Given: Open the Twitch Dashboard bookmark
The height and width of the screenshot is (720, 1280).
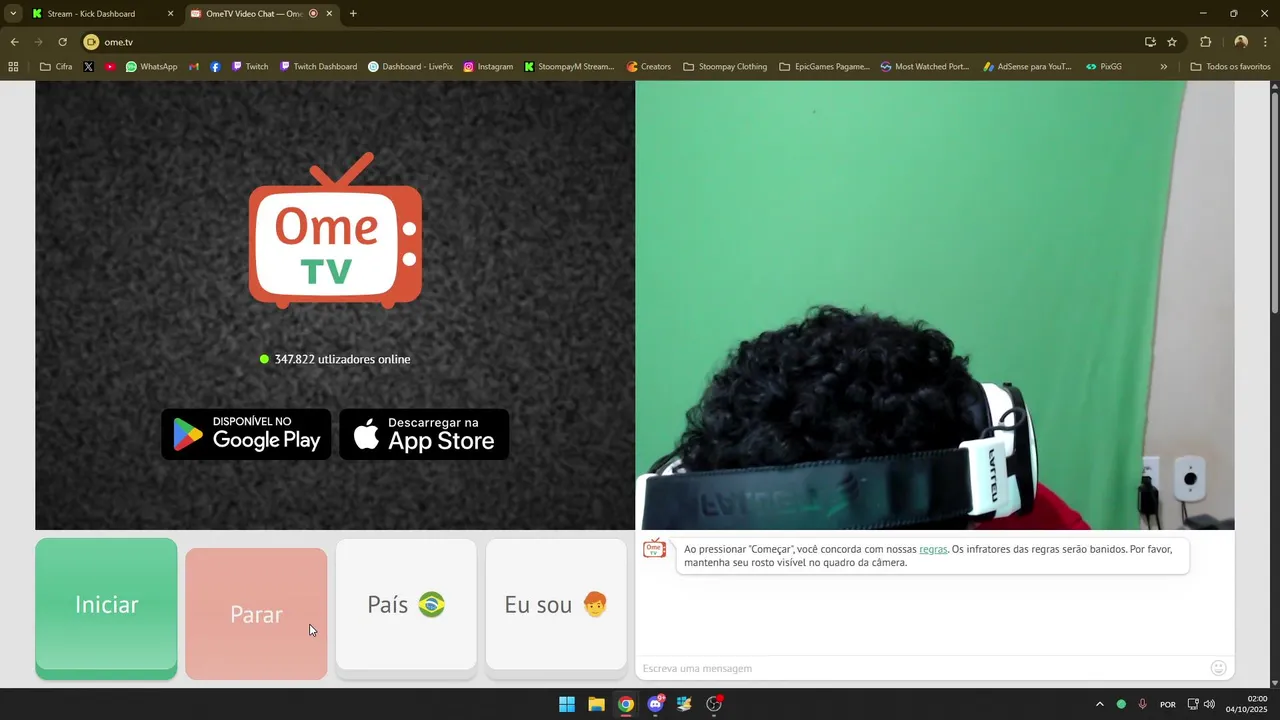Looking at the screenshot, I should [318, 67].
